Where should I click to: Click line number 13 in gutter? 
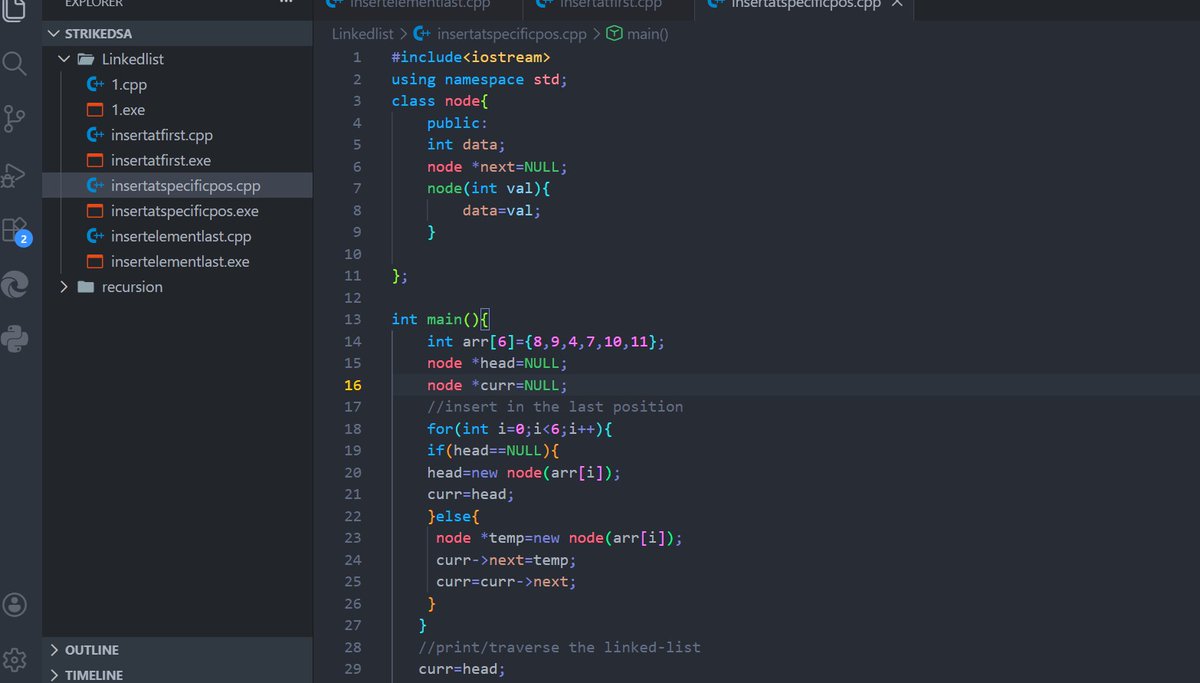353,319
